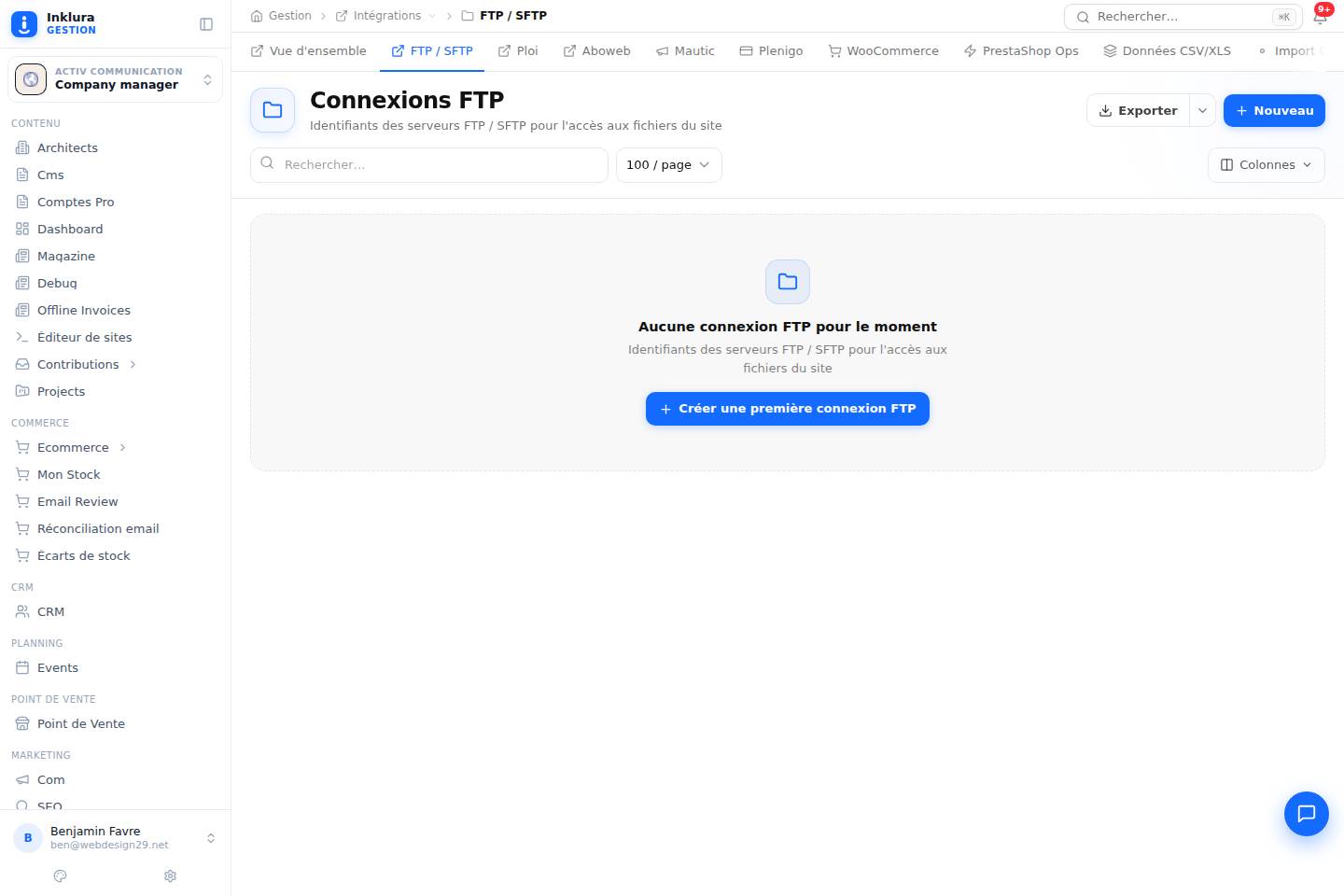Click the Mon Stock cart icon
The image size is (1344, 896).
click(x=22, y=474)
